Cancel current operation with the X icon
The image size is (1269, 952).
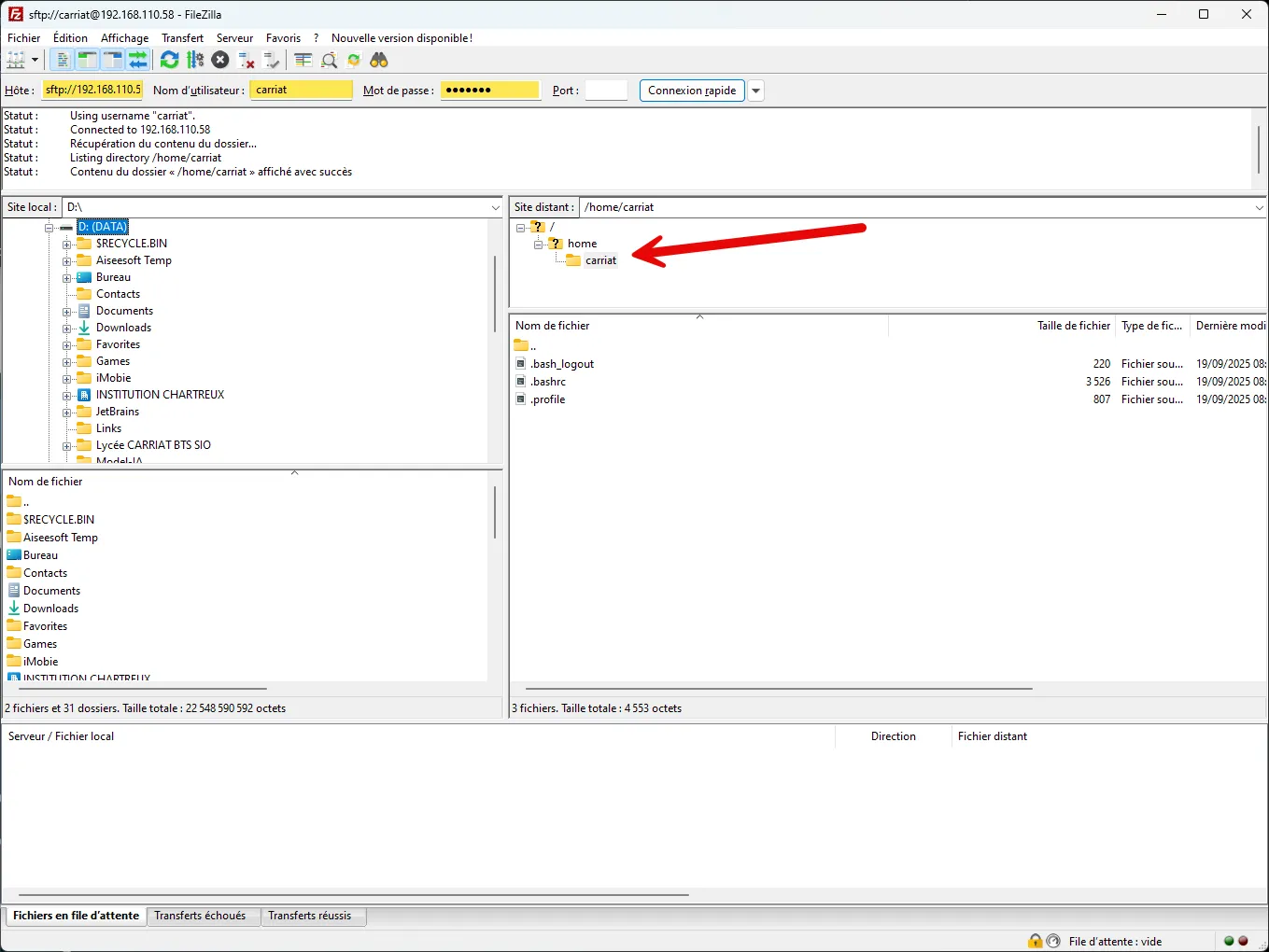point(220,60)
